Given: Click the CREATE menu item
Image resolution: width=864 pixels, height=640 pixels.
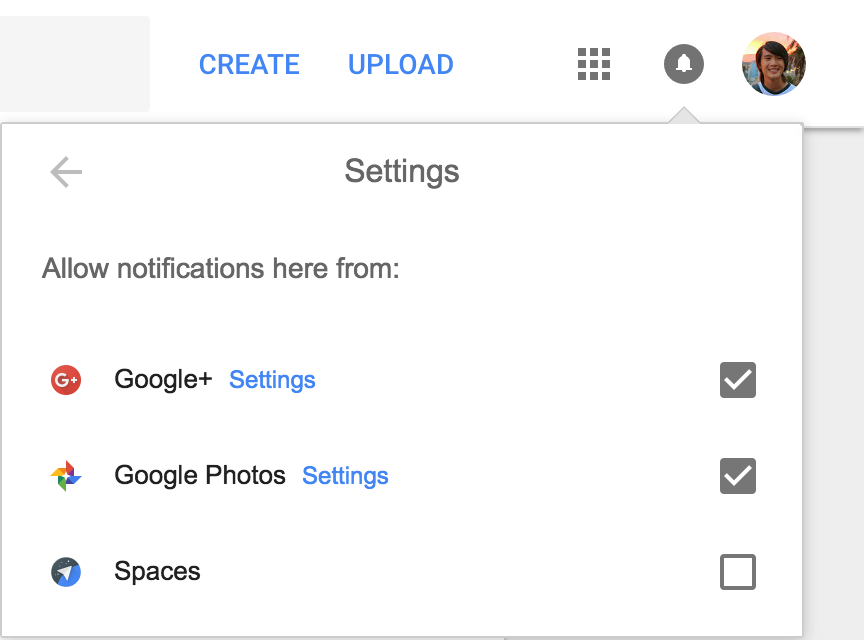Looking at the screenshot, I should pos(249,64).
